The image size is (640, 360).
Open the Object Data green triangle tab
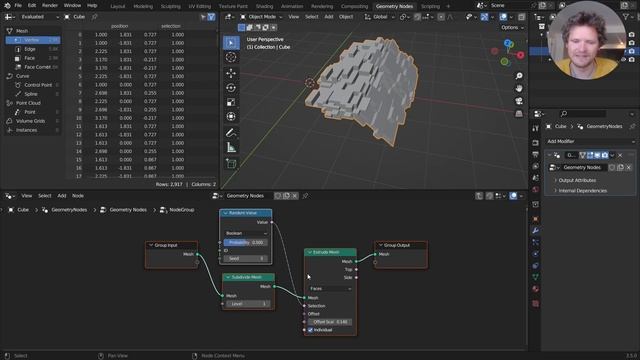(536, 277)
